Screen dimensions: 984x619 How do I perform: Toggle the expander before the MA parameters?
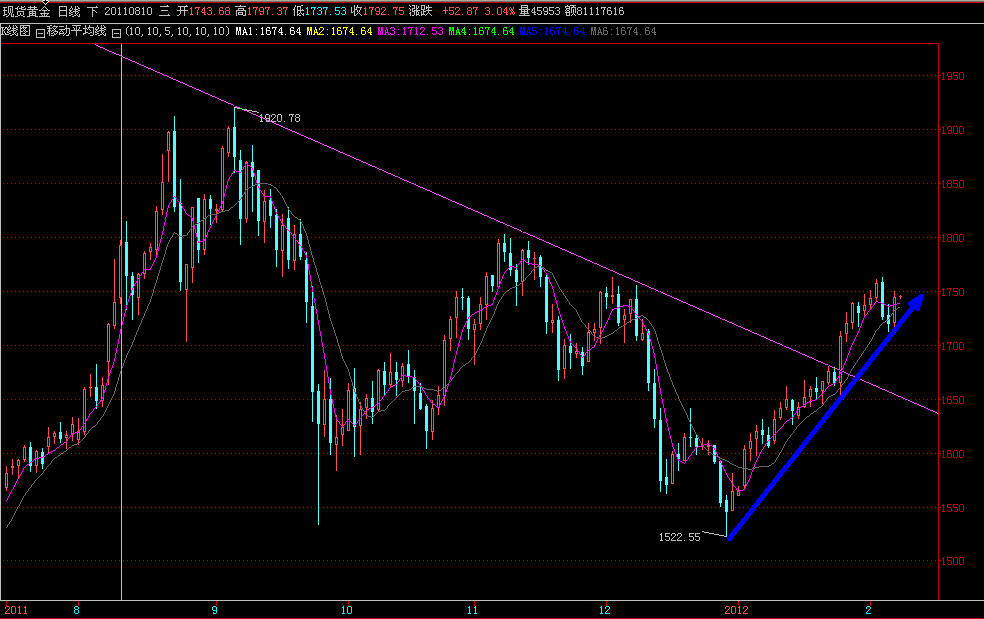116,33
